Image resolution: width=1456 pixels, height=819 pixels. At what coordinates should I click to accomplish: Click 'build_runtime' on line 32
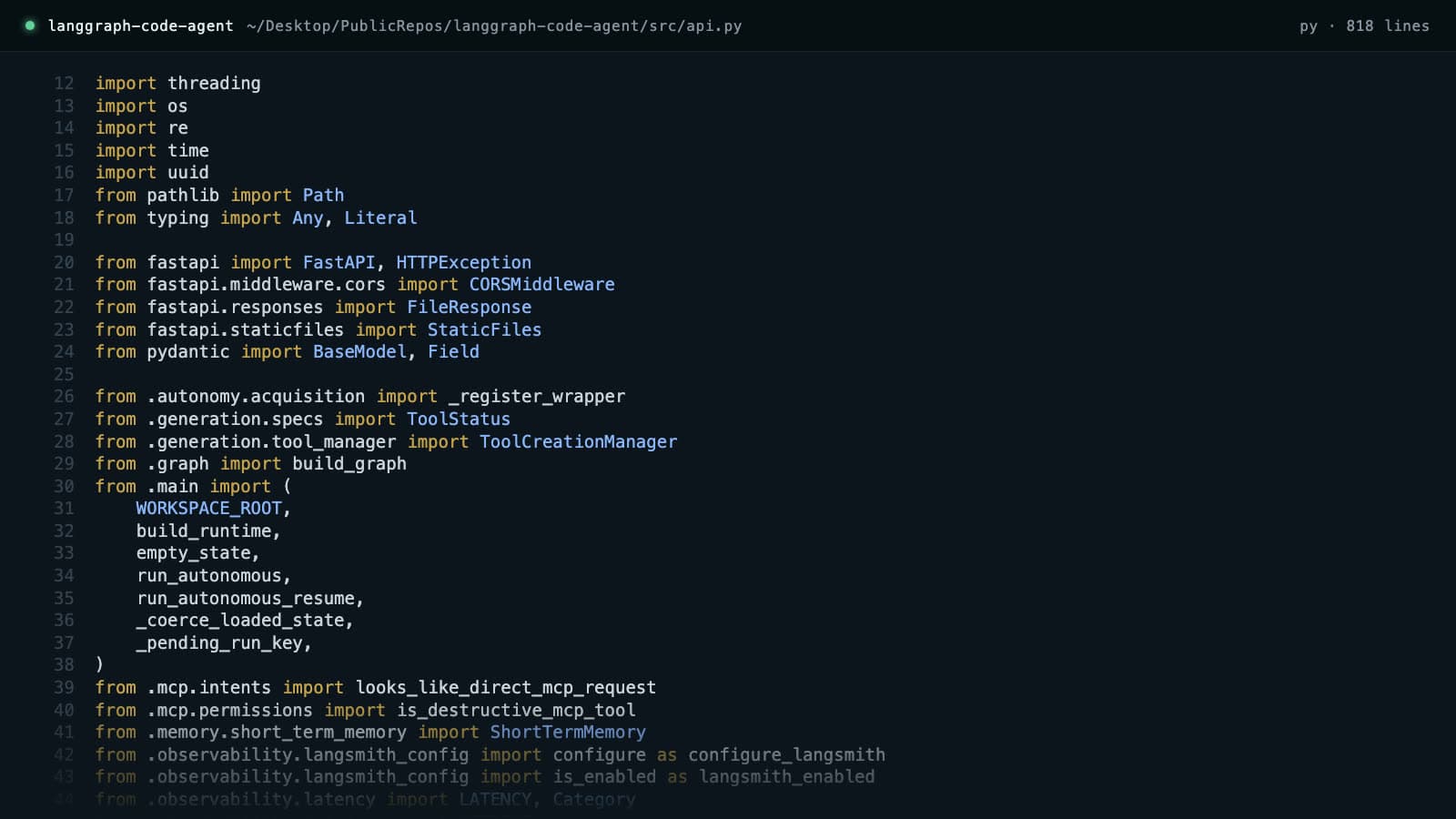[x=205, y=531]
